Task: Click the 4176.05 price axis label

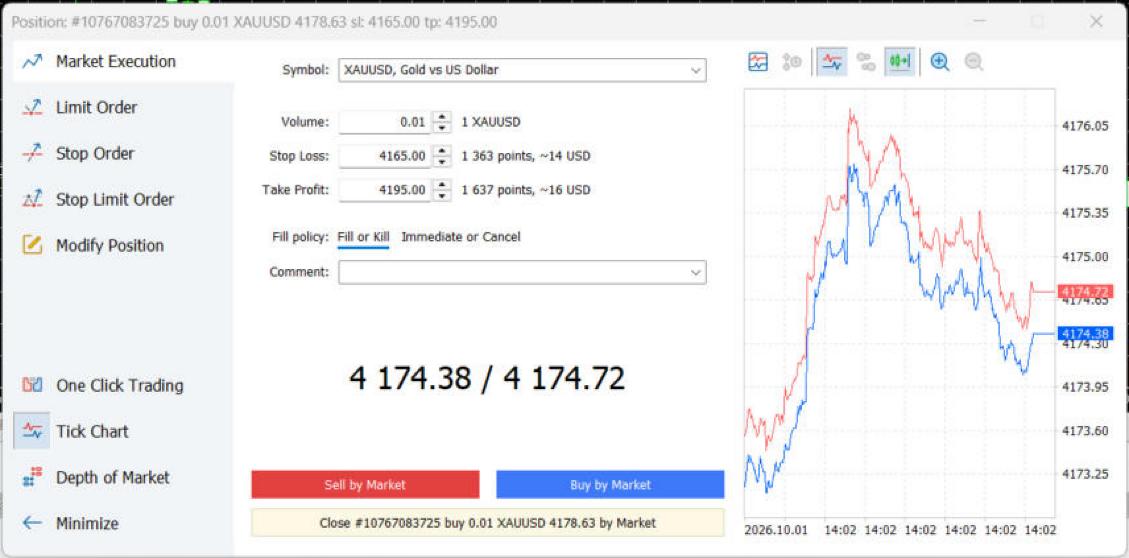Action: [1085, 126]
